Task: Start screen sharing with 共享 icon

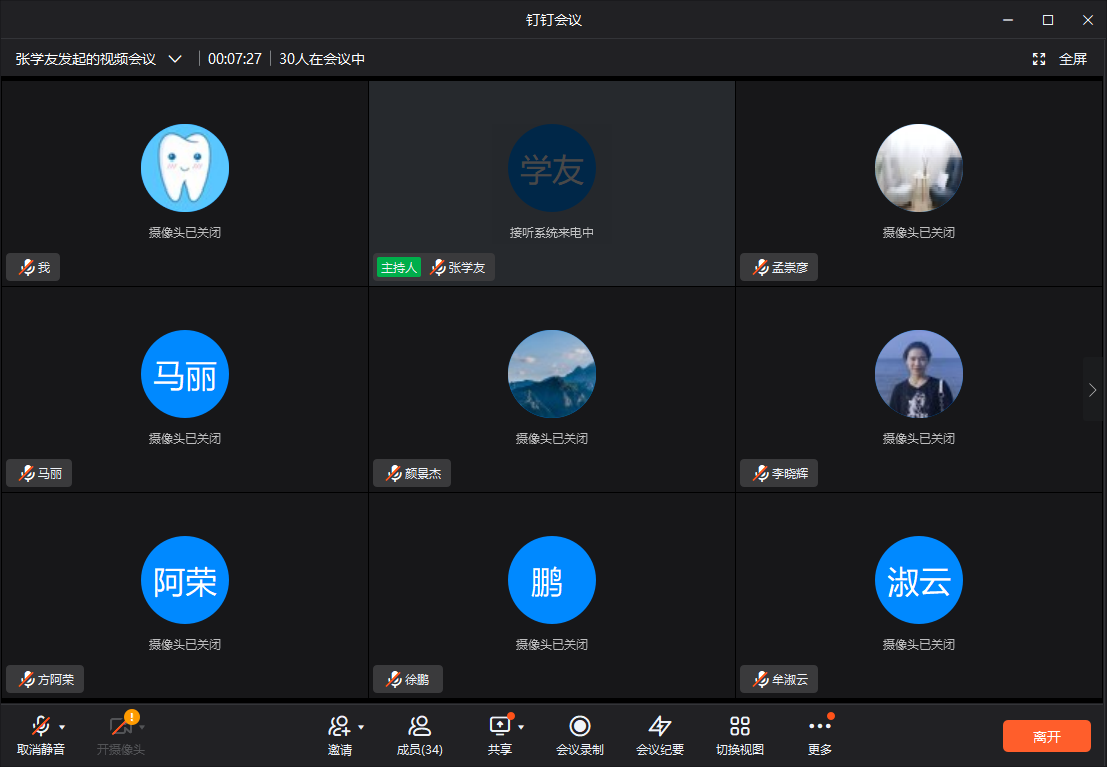Action: 499,726
